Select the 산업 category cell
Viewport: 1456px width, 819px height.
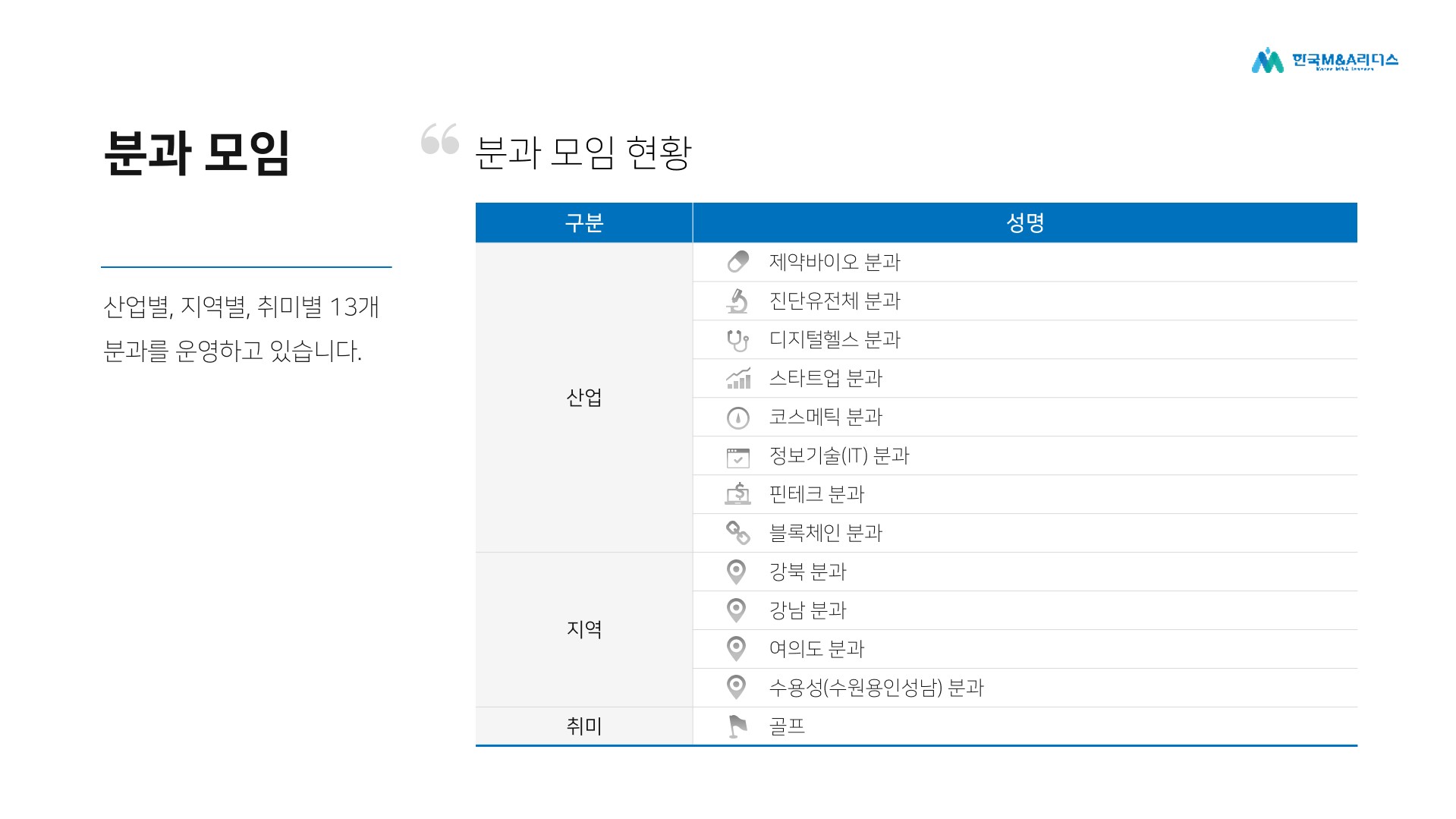coord(583,398)
